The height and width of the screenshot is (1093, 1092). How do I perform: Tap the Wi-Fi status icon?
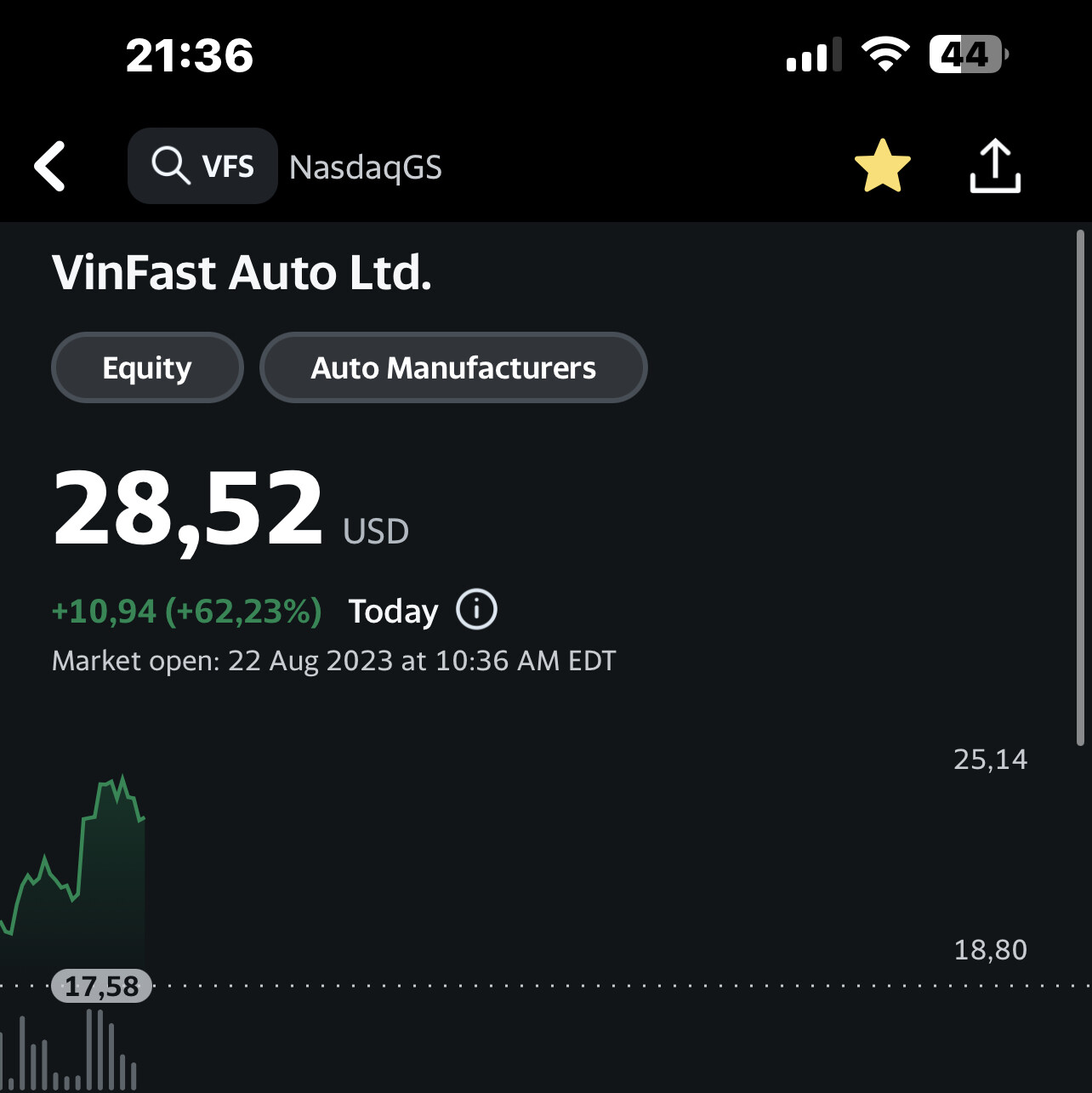pos(885,55)
